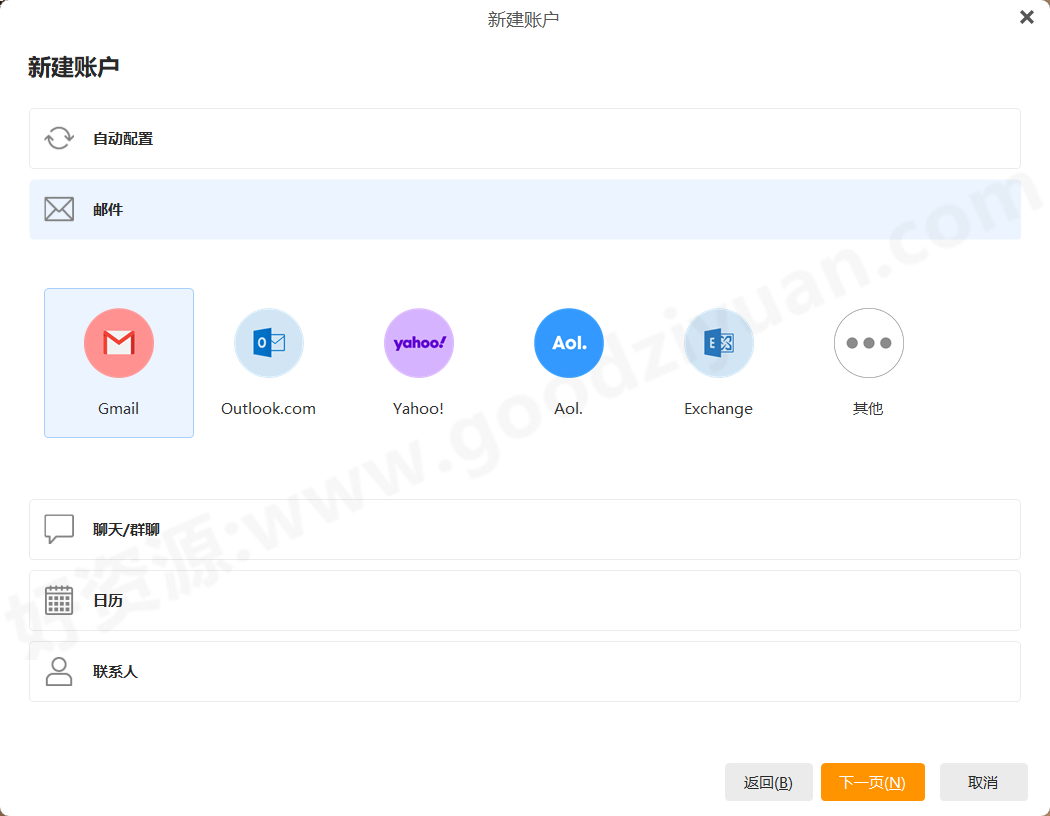Expand the 日历 section
Screen dimensions: 1050x816
pyautogui.click(x=525, y=600)
